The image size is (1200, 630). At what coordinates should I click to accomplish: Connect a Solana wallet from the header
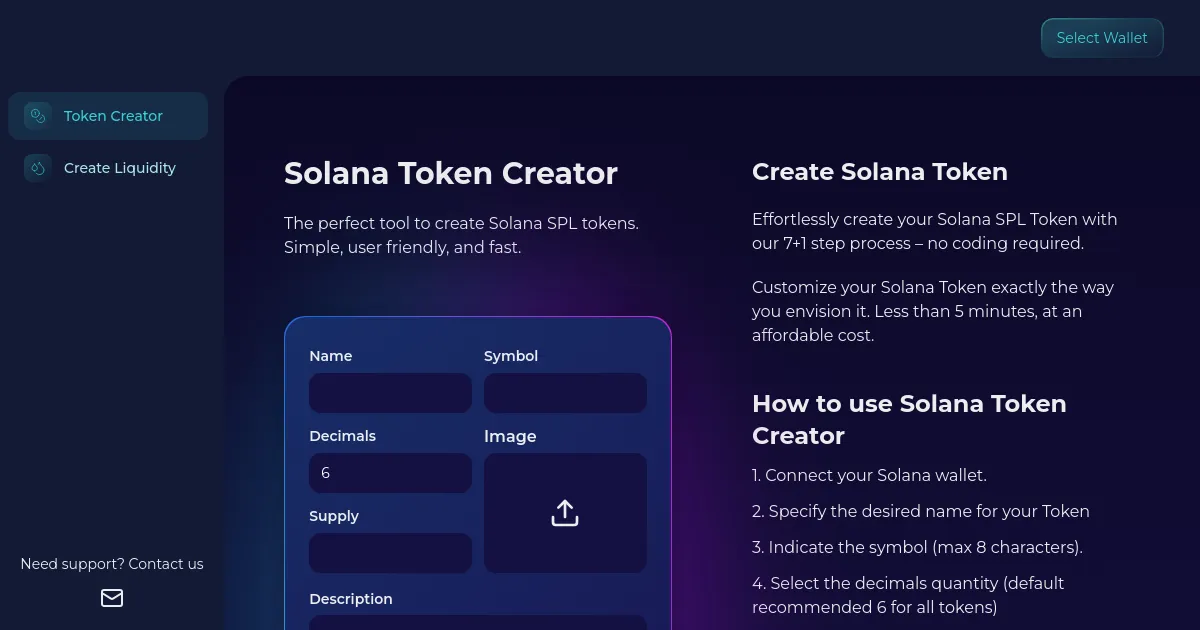click(x=1102, y=37)
